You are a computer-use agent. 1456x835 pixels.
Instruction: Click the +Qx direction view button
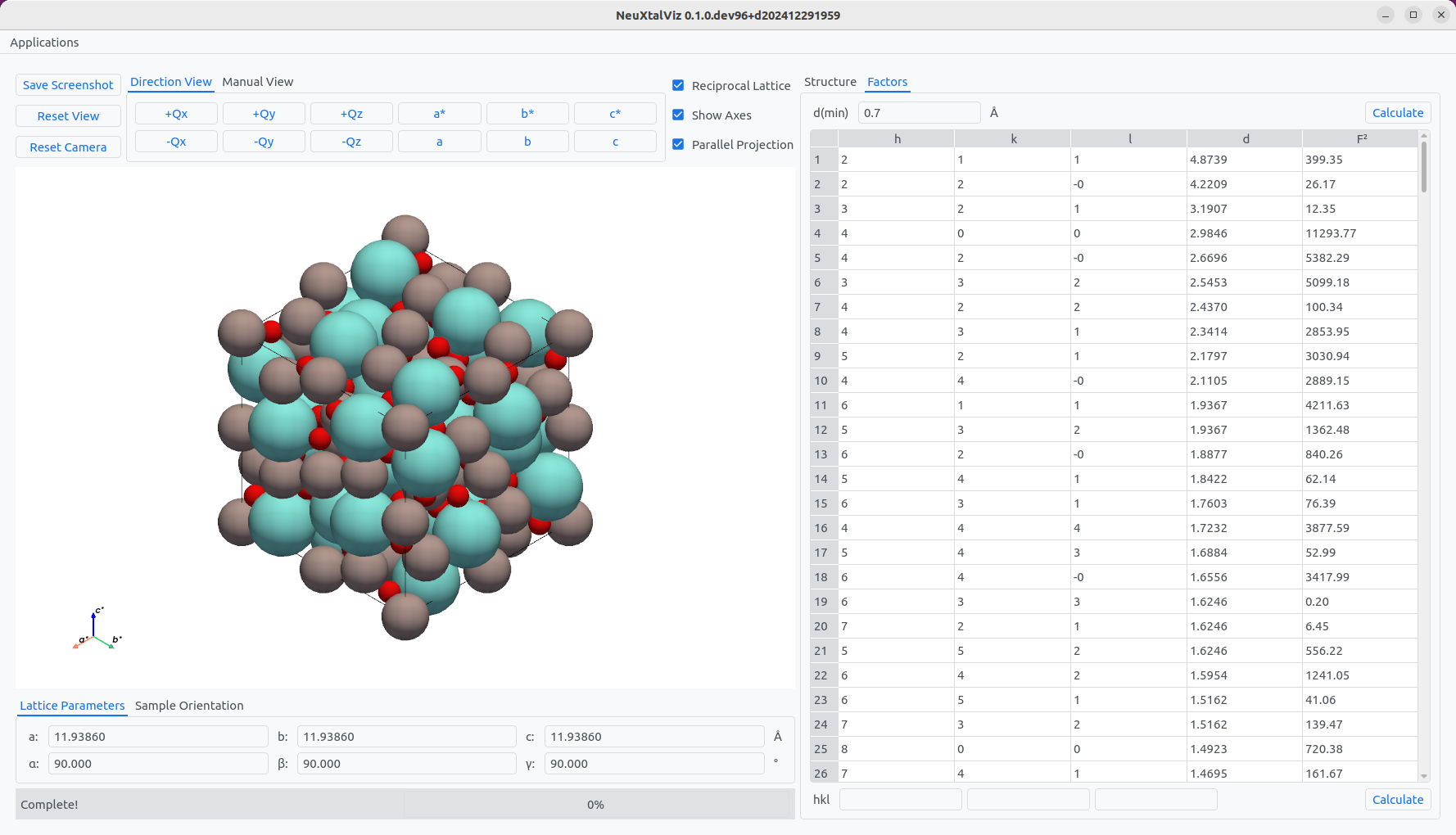coord(176,114)
